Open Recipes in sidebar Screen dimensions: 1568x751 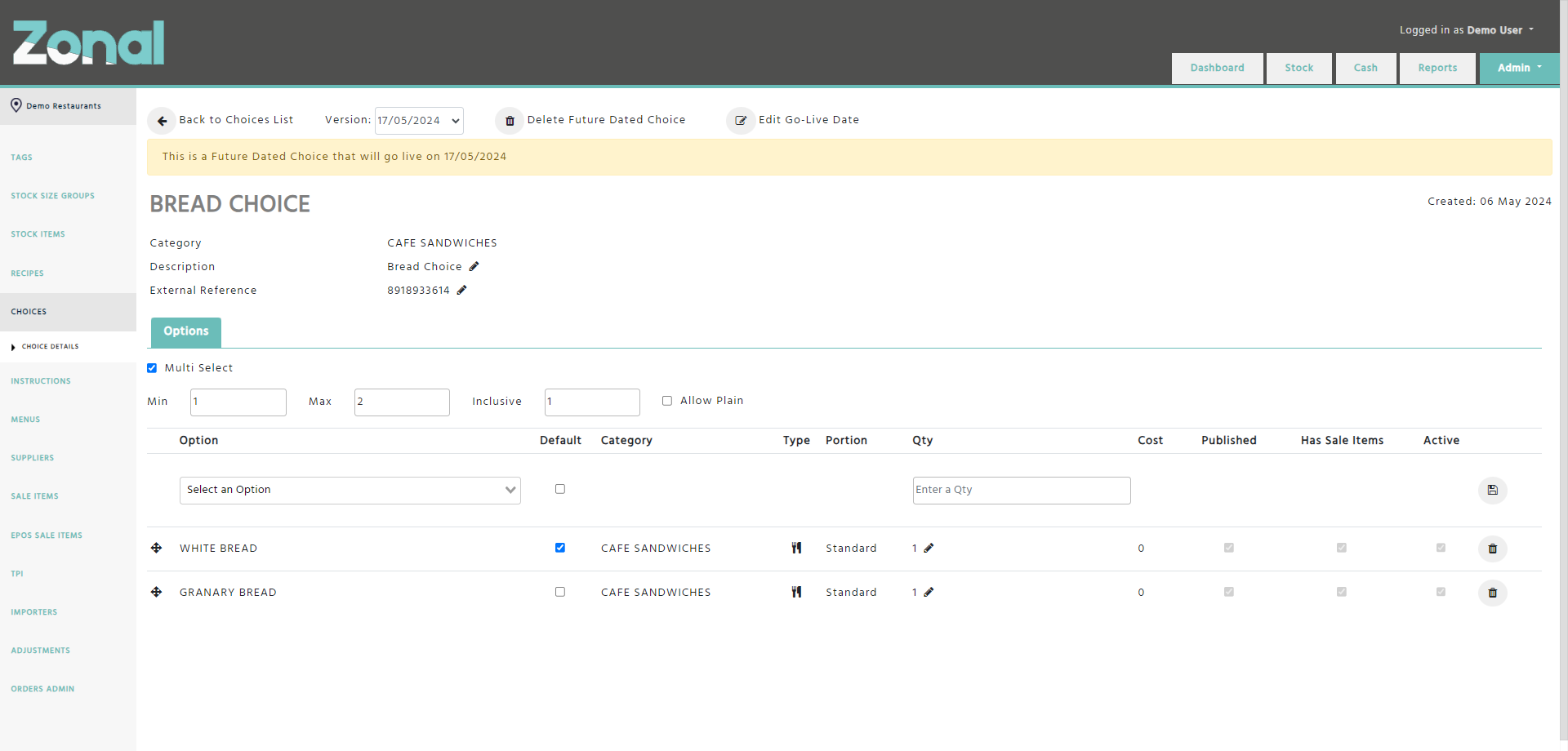point(27,273)
